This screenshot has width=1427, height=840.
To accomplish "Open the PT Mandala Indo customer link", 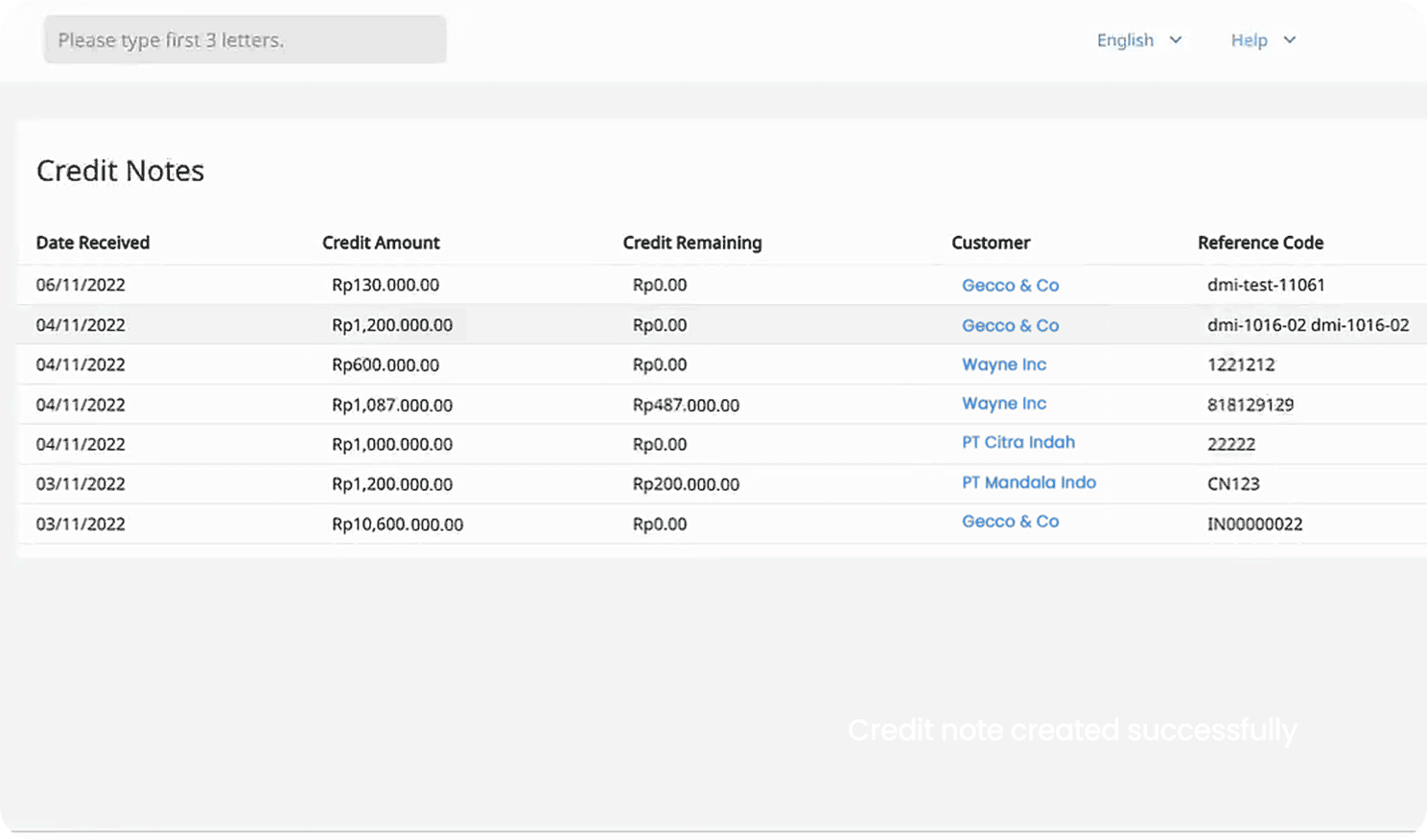I will click(x=1028, y=483).
